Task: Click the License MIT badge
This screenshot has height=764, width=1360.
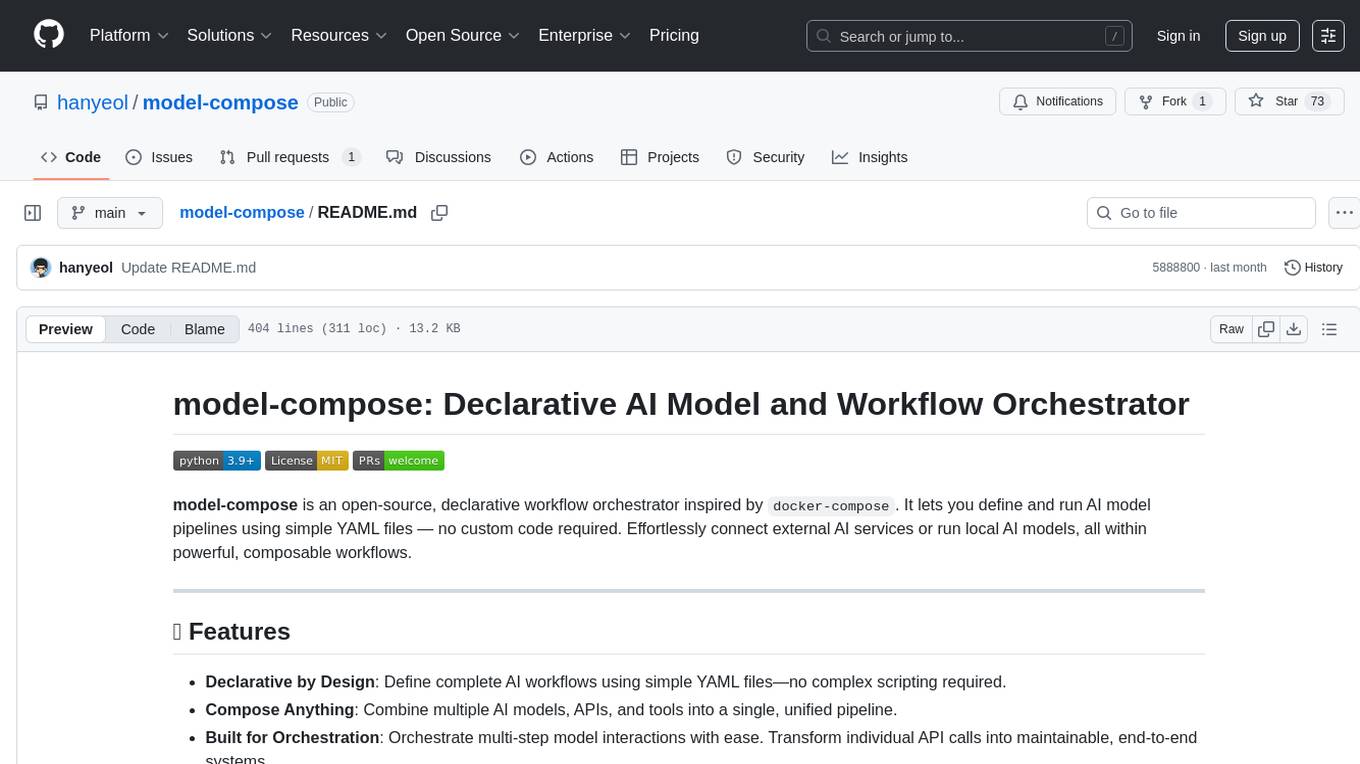Action: 307,461
